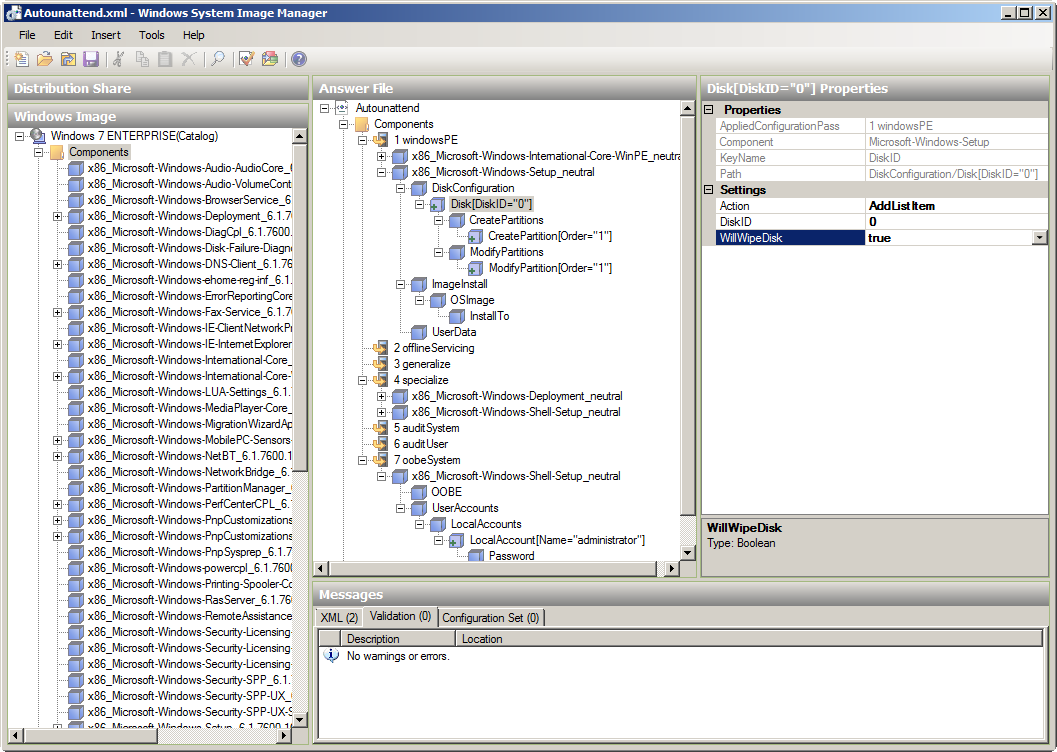Click the 7 oobeSystem pass icon
The height and width of the screenshot is (752, 1057).
381,460
